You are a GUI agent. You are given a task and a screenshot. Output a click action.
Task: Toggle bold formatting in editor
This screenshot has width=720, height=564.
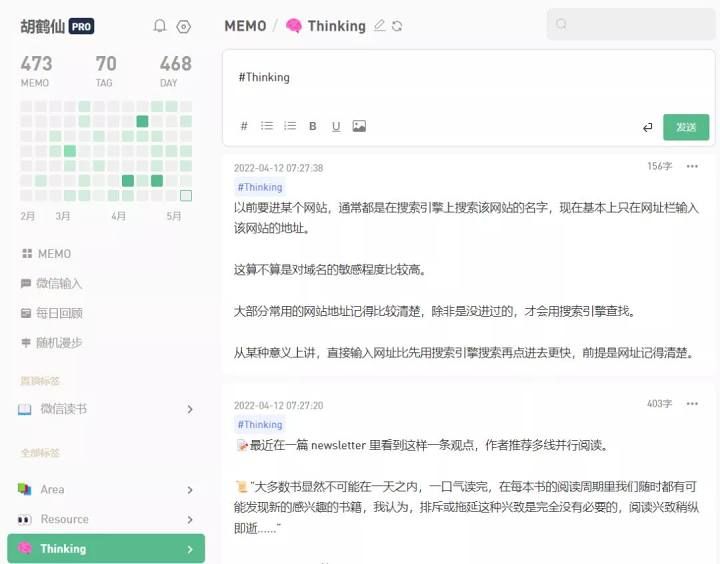(313, 126)
